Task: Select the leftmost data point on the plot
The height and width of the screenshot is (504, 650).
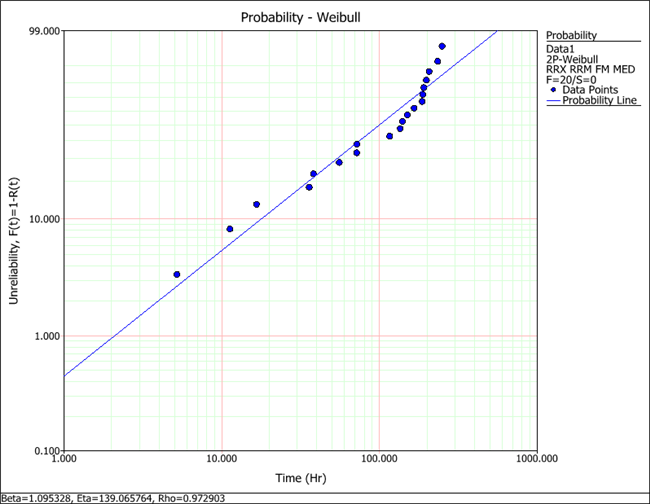Action: coord(177,274)
